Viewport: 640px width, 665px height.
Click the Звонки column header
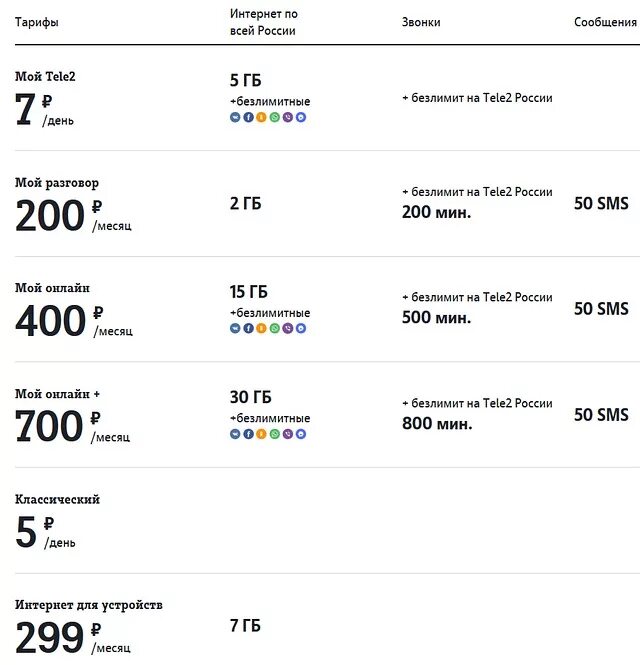point(420,22)
